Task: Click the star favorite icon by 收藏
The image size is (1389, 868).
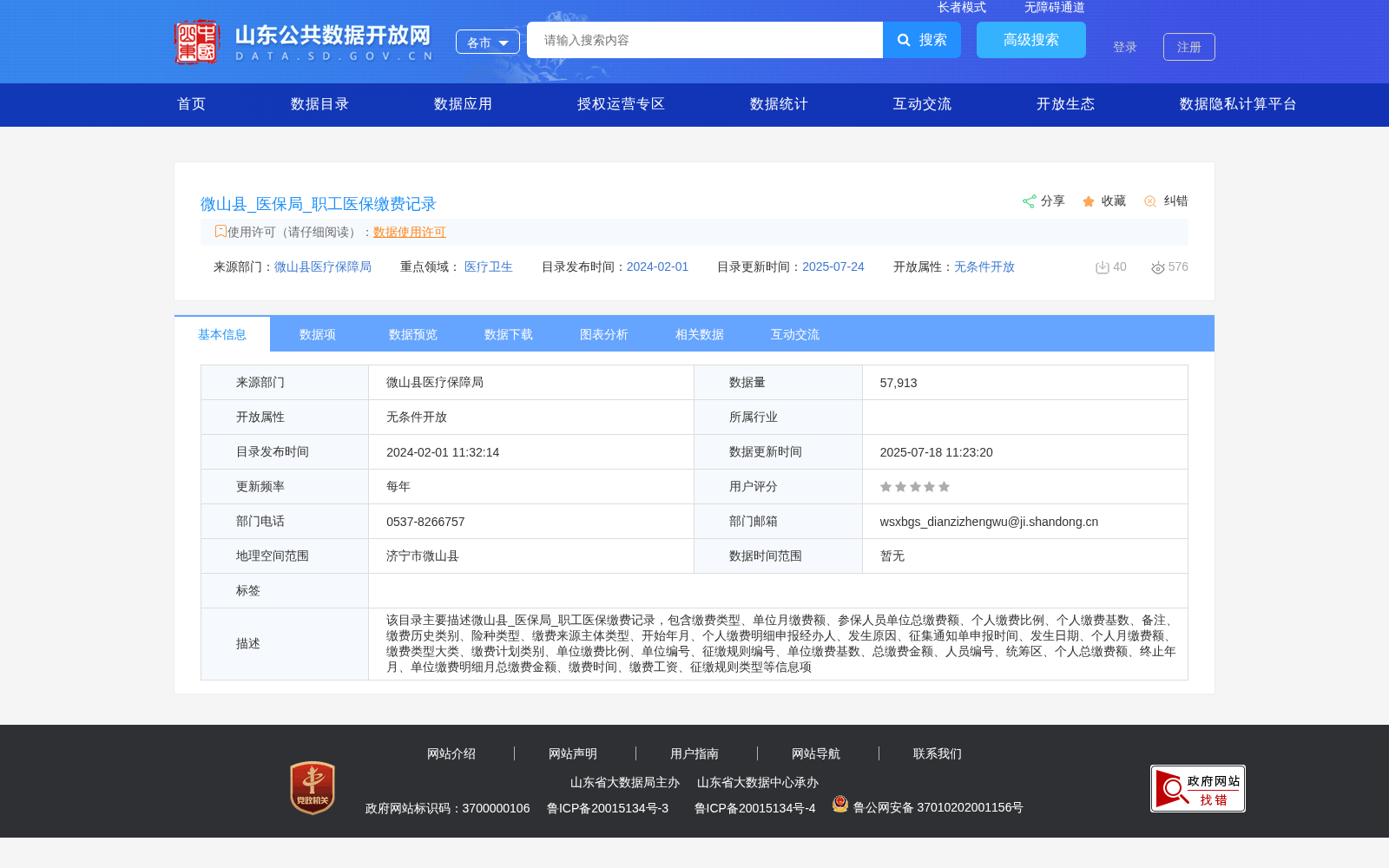Action: [x=1089, y=201]
